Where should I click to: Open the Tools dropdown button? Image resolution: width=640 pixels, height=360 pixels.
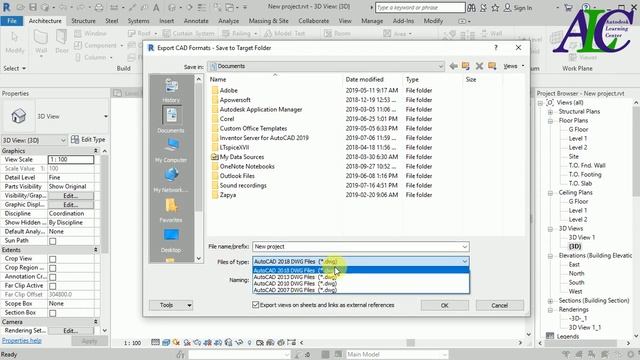coord(171,305)
